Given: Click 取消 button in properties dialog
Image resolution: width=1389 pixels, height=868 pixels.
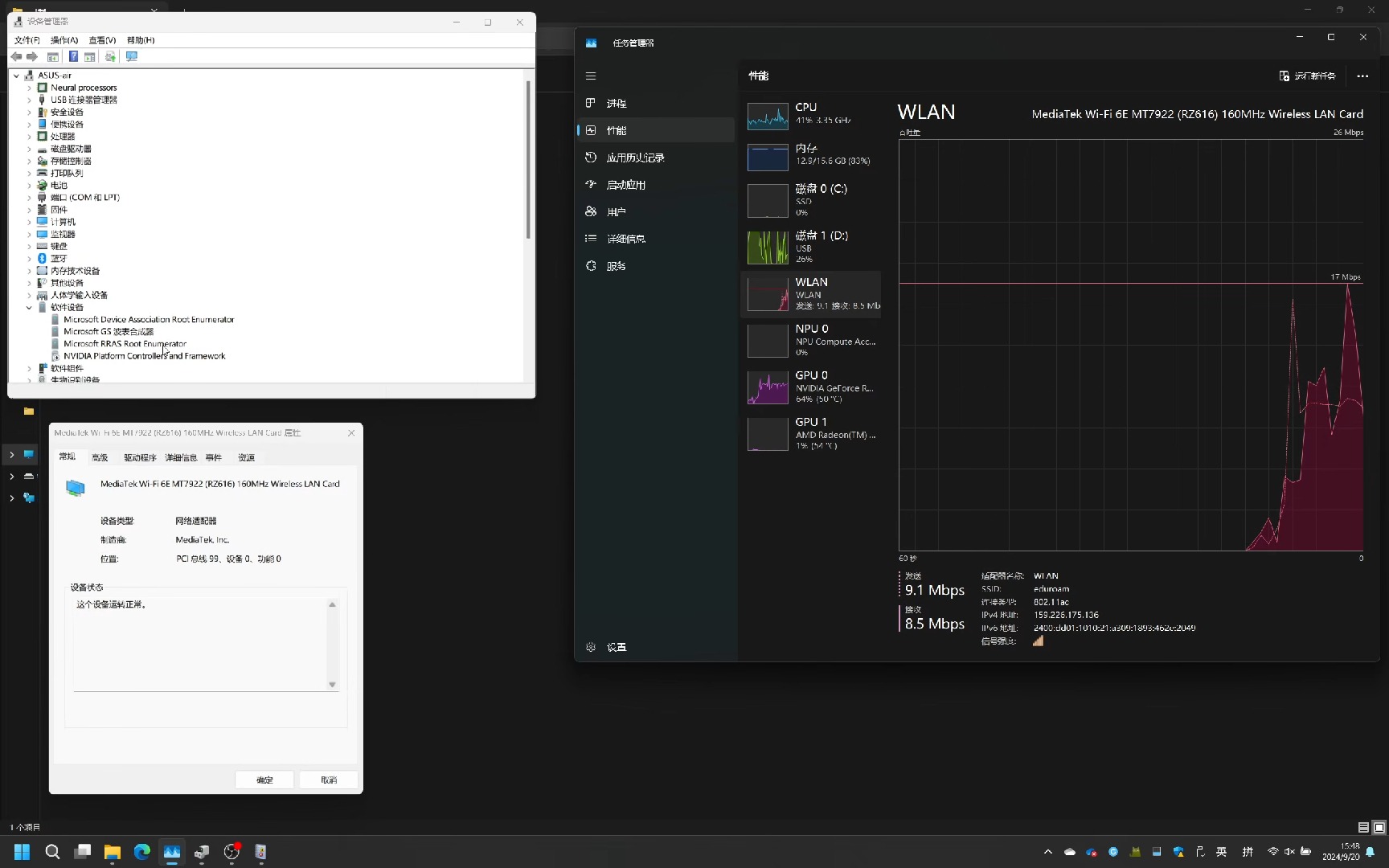Looking at the screenshot, I should tap(329, 780).
